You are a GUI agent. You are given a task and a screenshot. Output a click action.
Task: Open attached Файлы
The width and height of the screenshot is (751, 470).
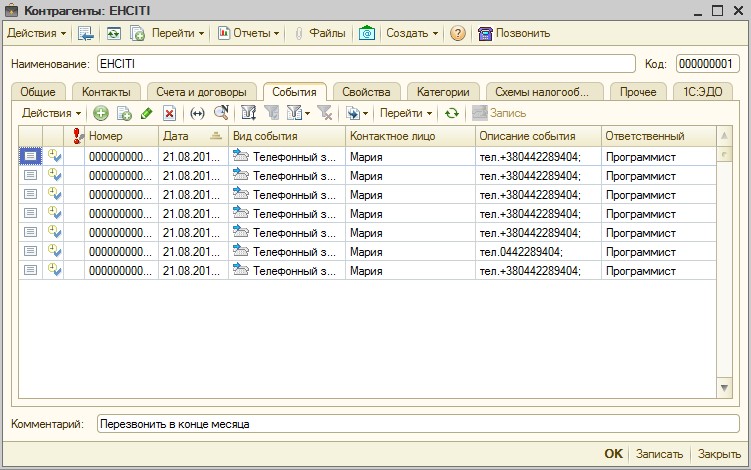320,33
